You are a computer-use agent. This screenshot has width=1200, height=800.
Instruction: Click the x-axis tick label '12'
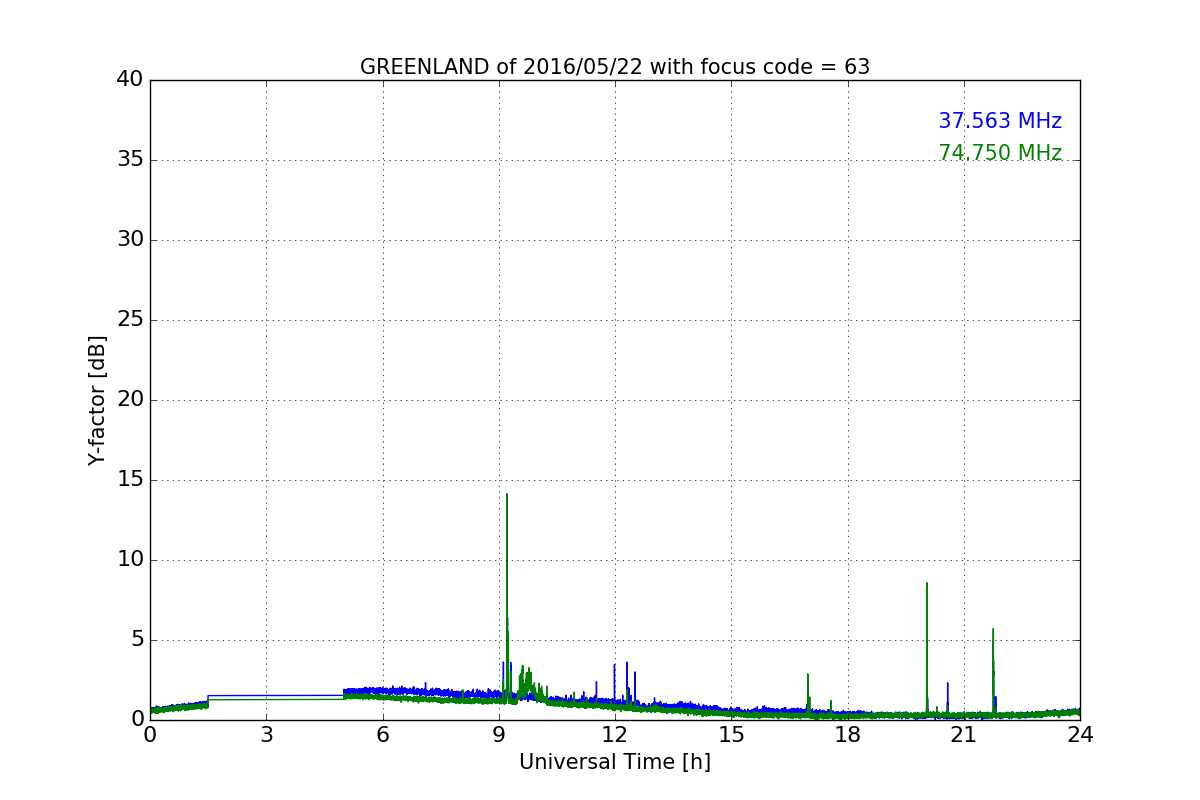pos(615,735)
